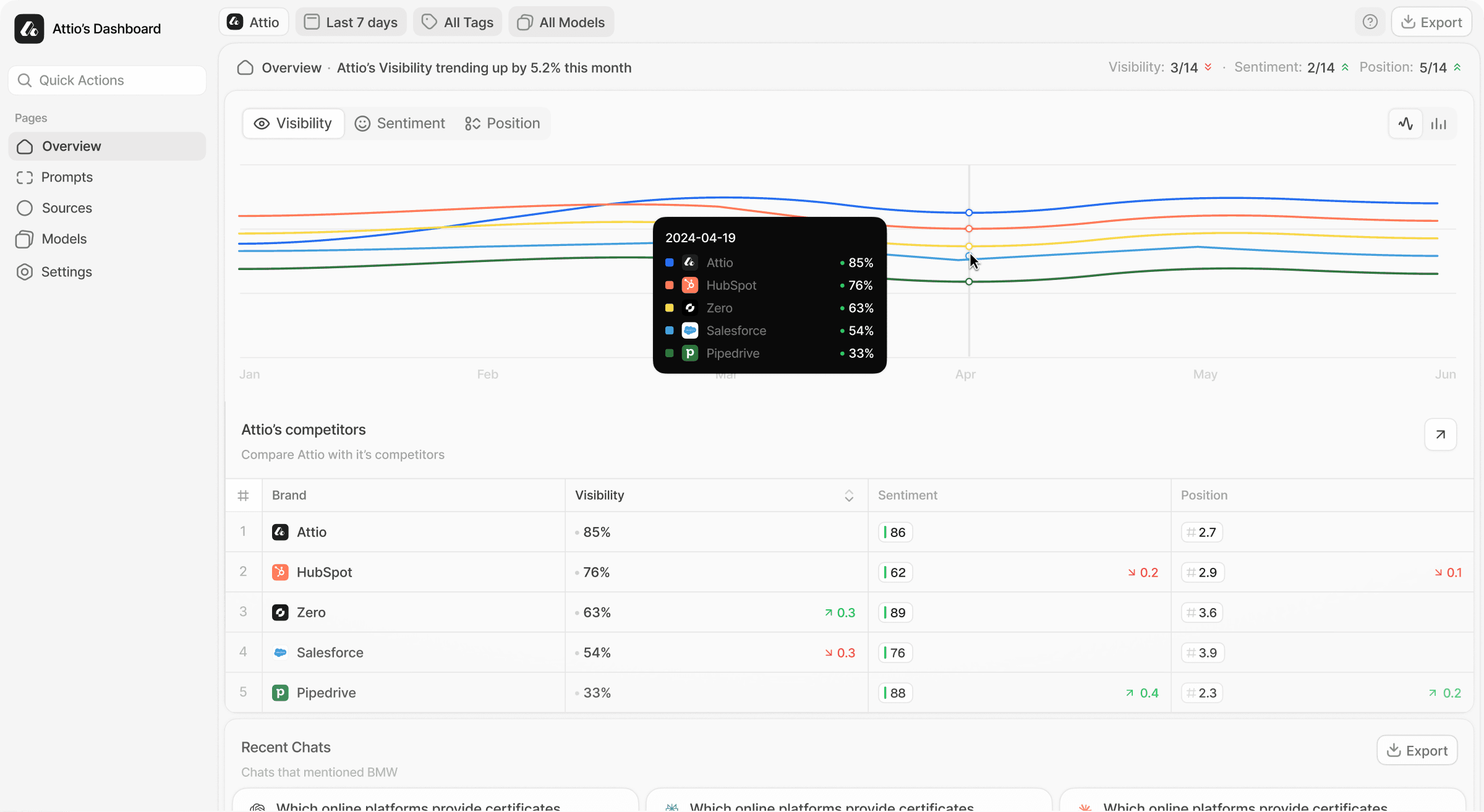Screen dimensions: 1484x812
Task: Click the hash column header icon
Action: [x=244, y=495]
